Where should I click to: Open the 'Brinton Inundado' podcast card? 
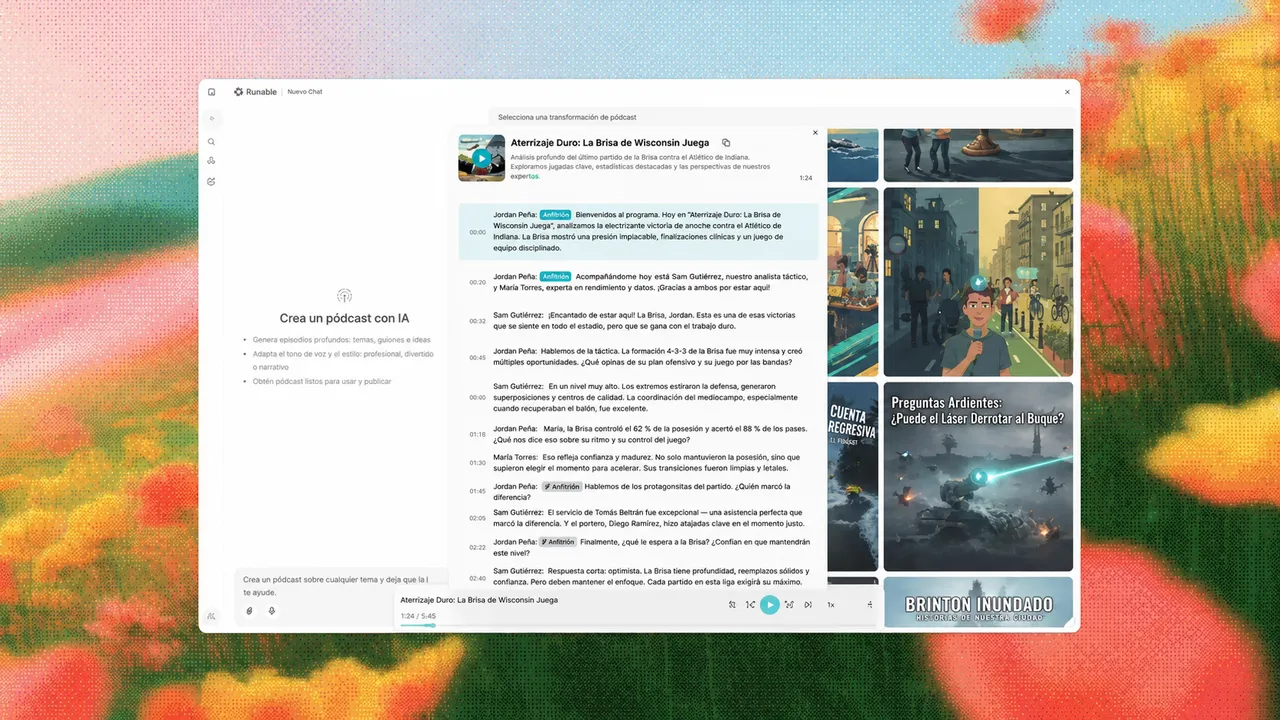click(x=978, y=602)
